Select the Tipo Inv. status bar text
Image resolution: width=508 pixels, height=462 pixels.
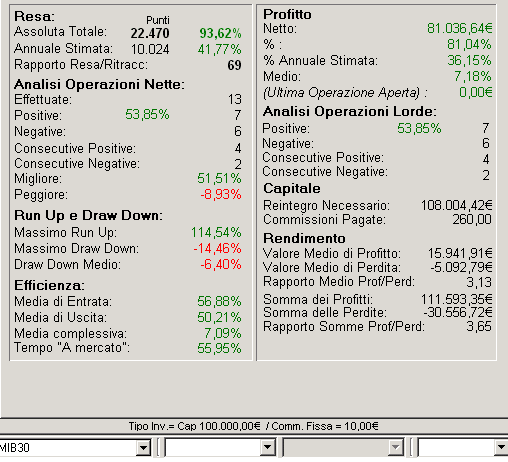[x=254, y=426]
